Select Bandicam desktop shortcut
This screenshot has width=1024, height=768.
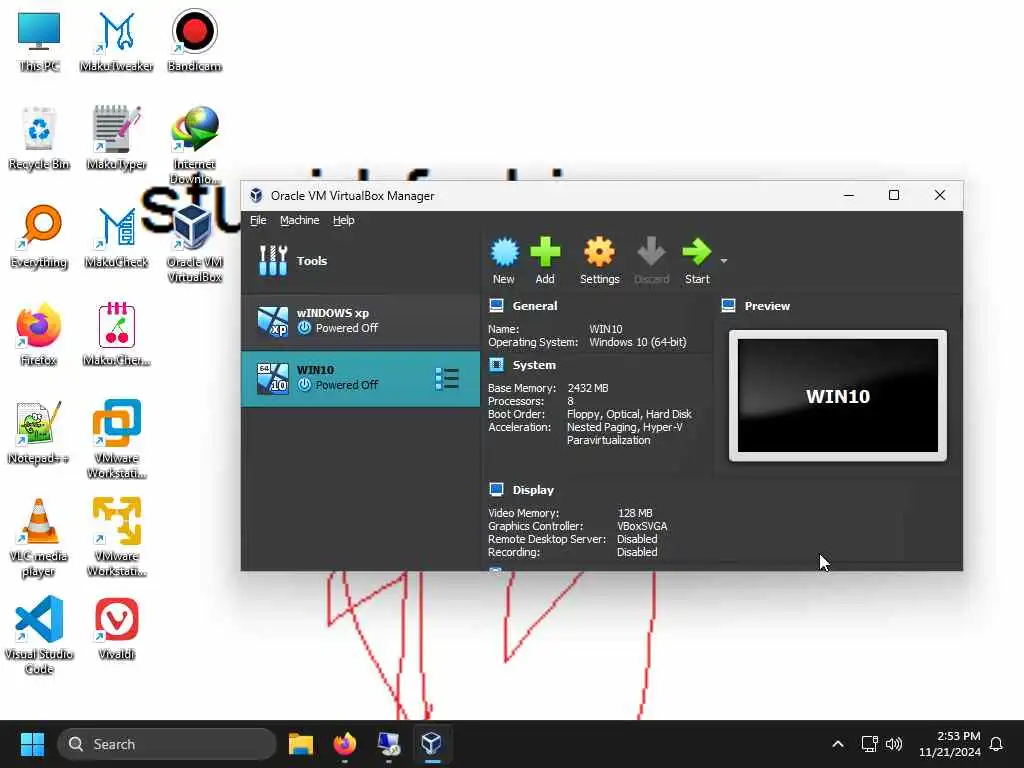(194, 41)
